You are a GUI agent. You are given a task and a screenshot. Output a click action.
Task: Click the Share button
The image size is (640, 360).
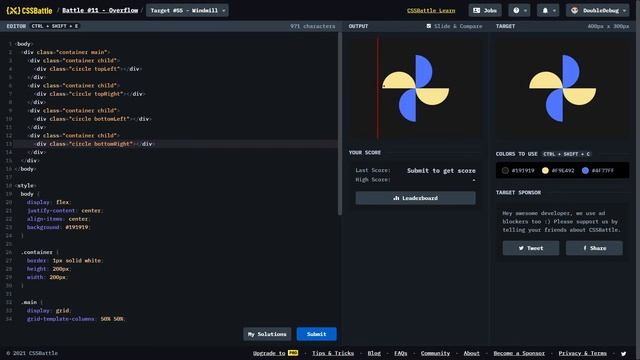[594, 248]
